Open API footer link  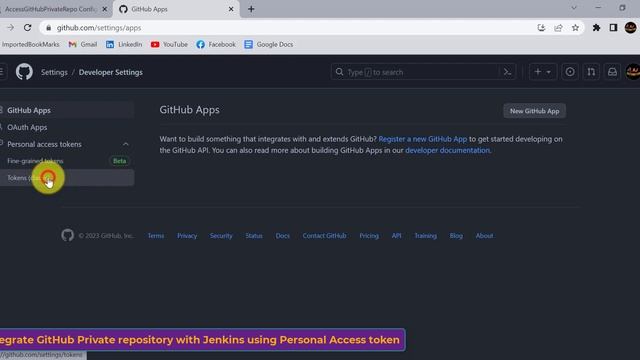point(396,236)
